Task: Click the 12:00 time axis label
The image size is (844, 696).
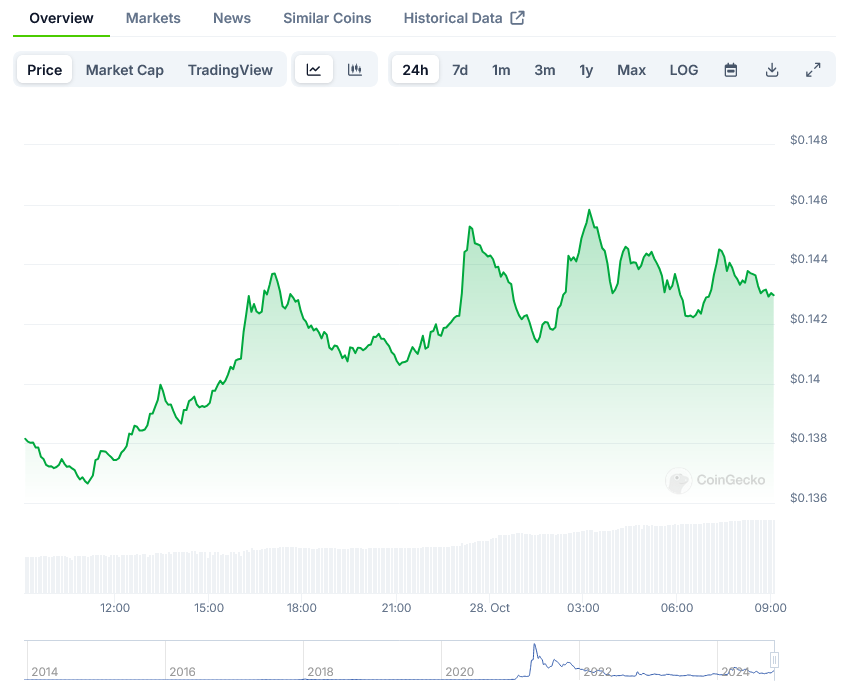Action: (x=115, y=608)
